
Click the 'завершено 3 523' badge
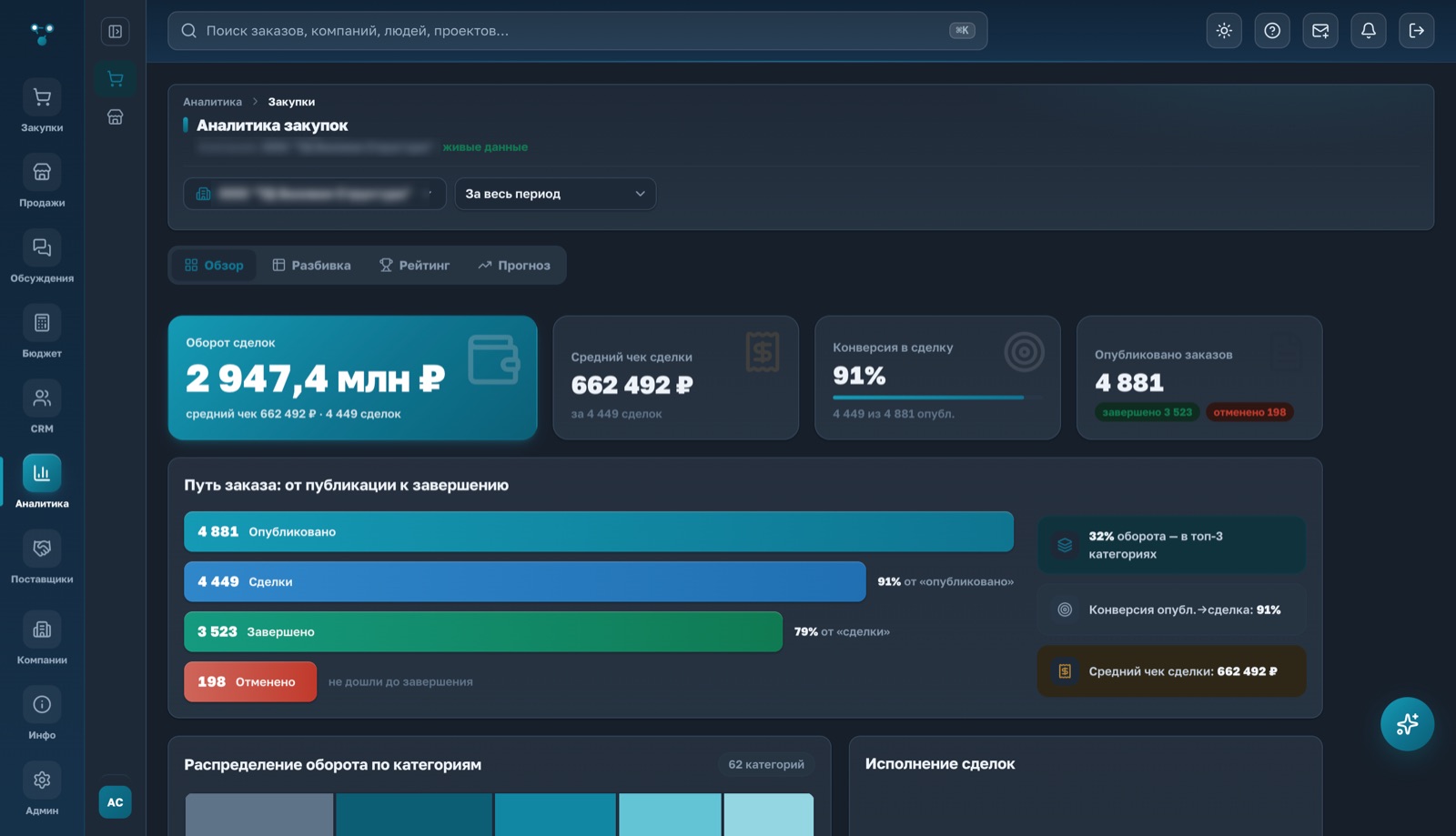point(1147,412)
